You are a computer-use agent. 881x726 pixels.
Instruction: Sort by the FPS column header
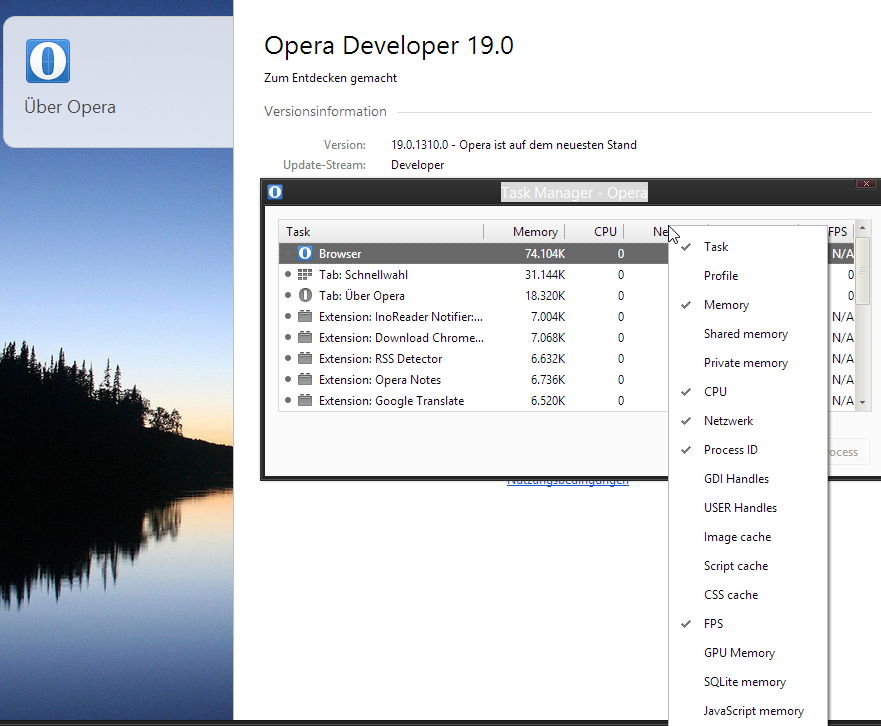tap(840, 232)
